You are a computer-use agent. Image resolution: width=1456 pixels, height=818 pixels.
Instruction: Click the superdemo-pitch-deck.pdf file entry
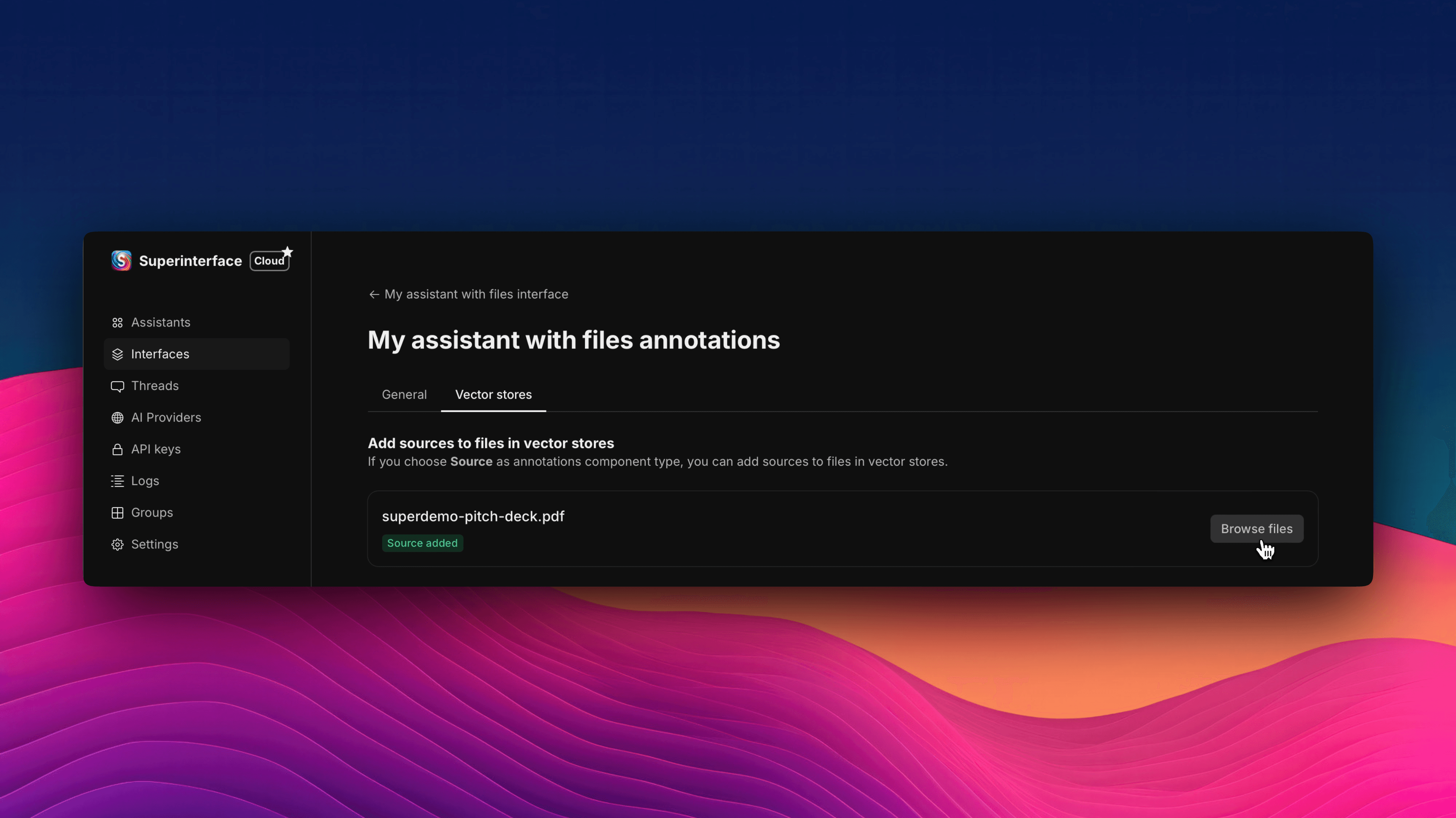click(x=473, y=517)
